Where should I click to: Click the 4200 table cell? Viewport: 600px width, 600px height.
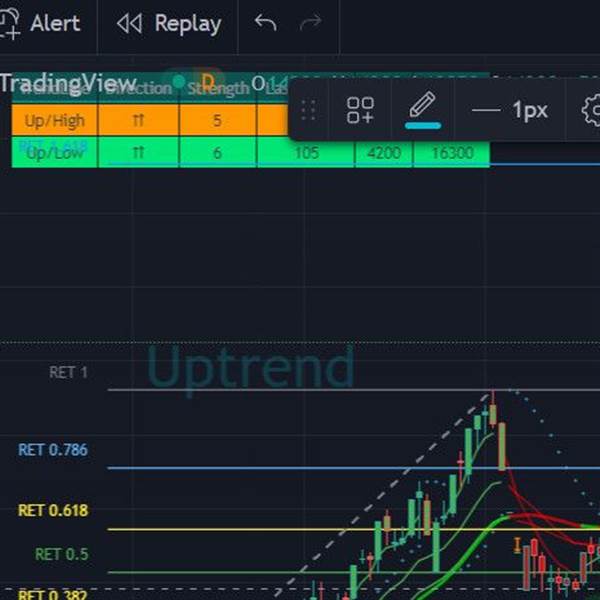click(x=384, y=153)
